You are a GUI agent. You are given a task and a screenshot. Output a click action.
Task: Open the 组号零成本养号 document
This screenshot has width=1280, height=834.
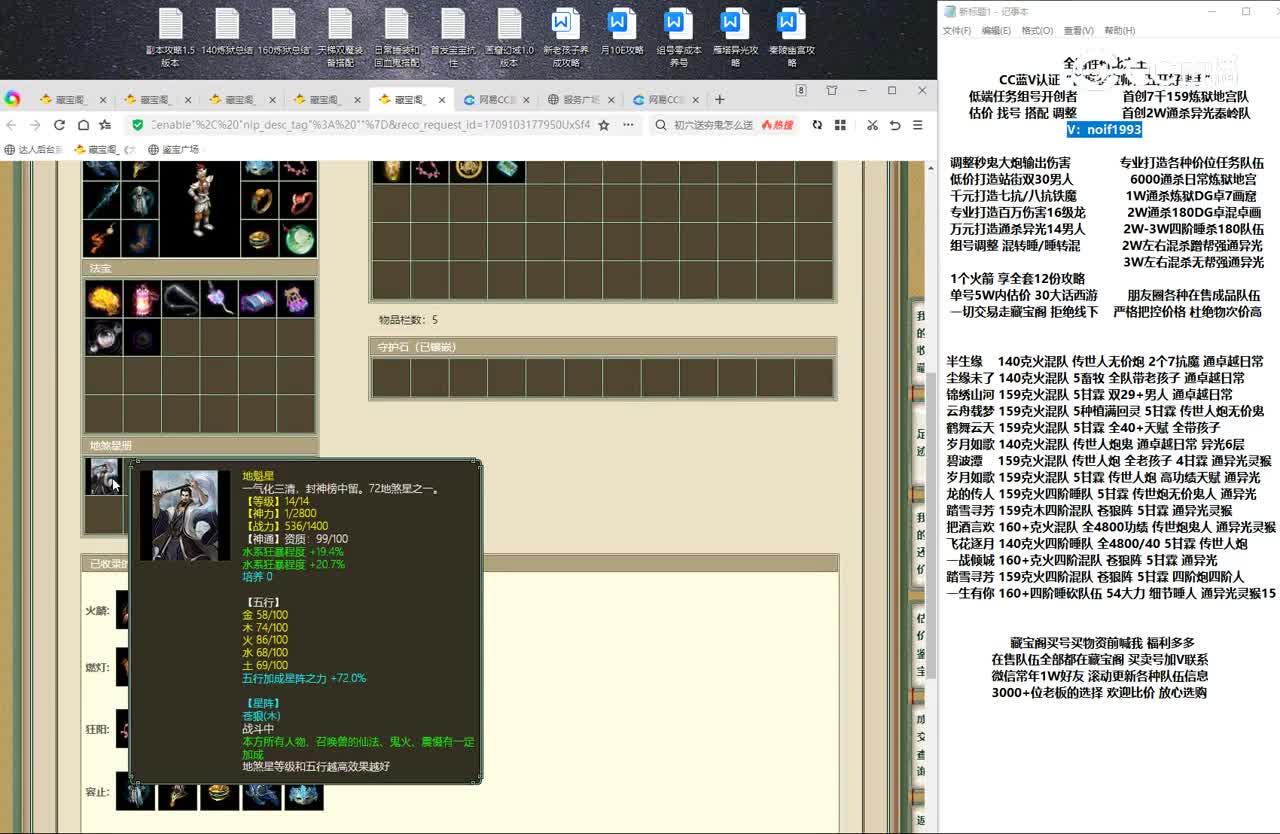coord(678,37)
